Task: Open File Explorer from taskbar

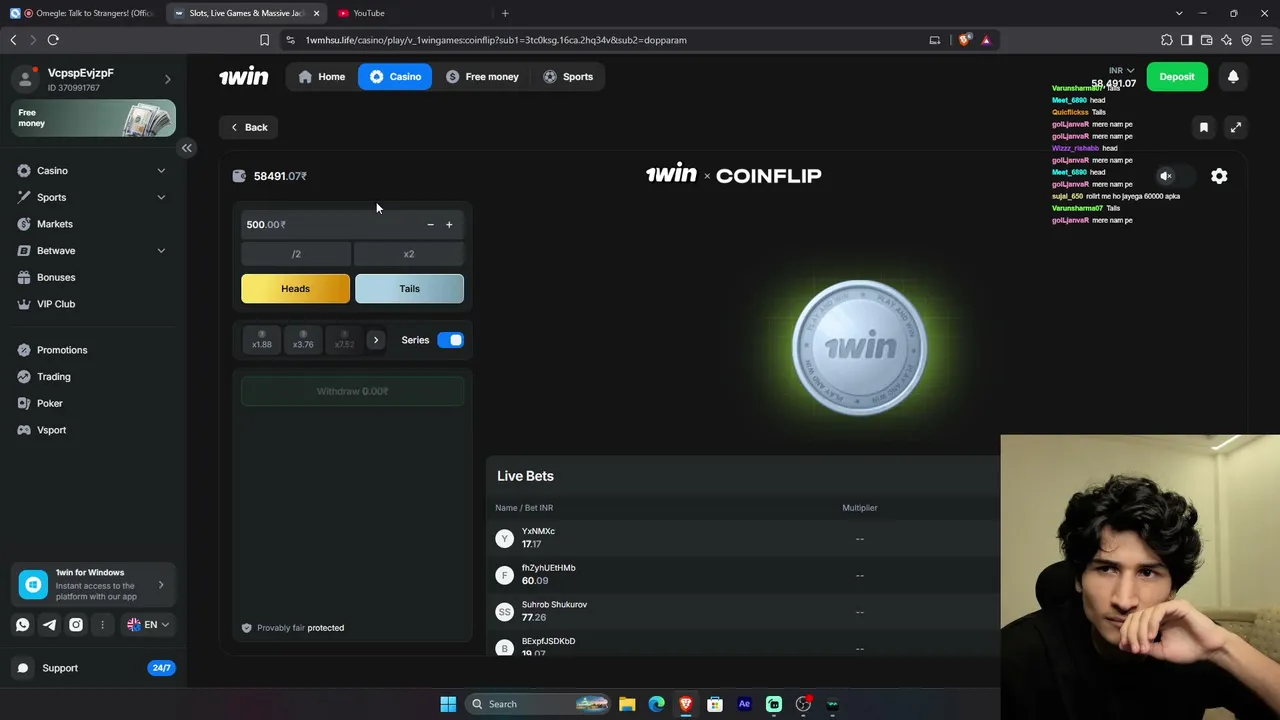Action: coord(627,704)
